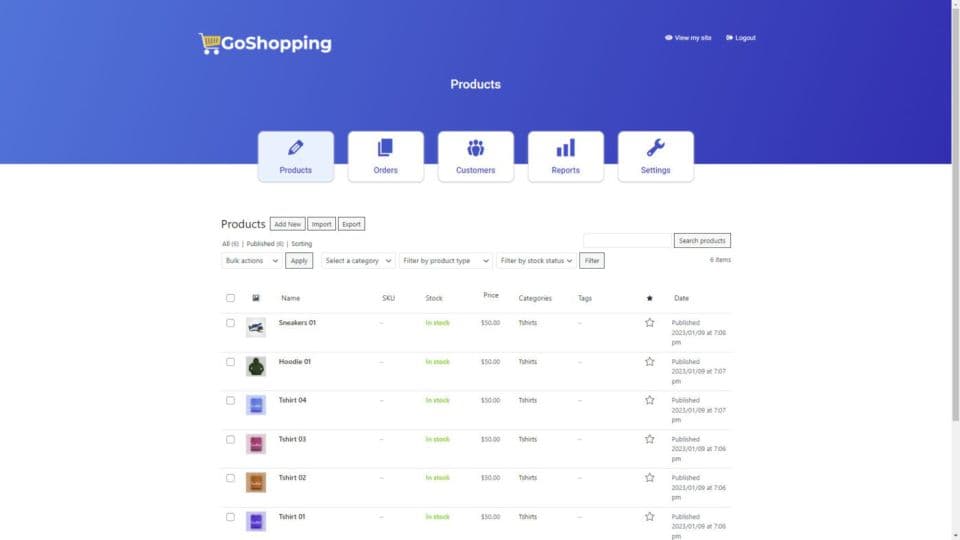Click the image column header icon

coord(256,298)
